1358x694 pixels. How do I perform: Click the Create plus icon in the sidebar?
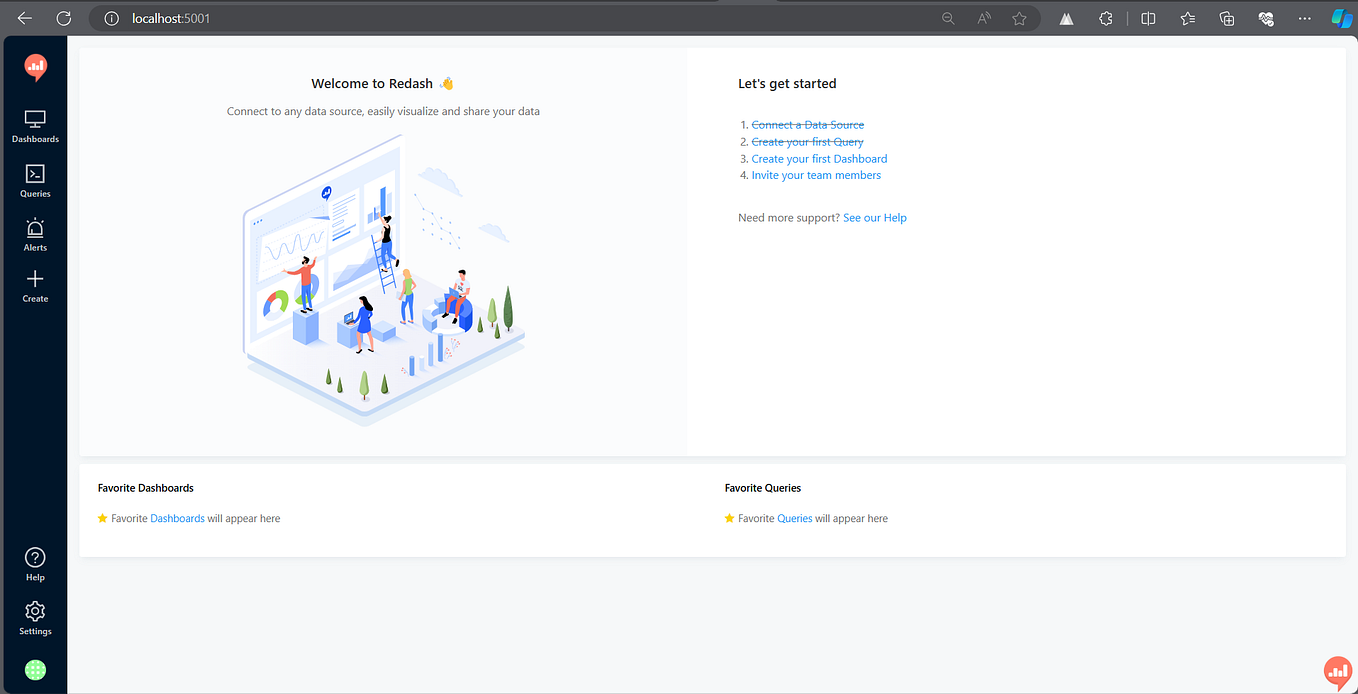(35, 287)
